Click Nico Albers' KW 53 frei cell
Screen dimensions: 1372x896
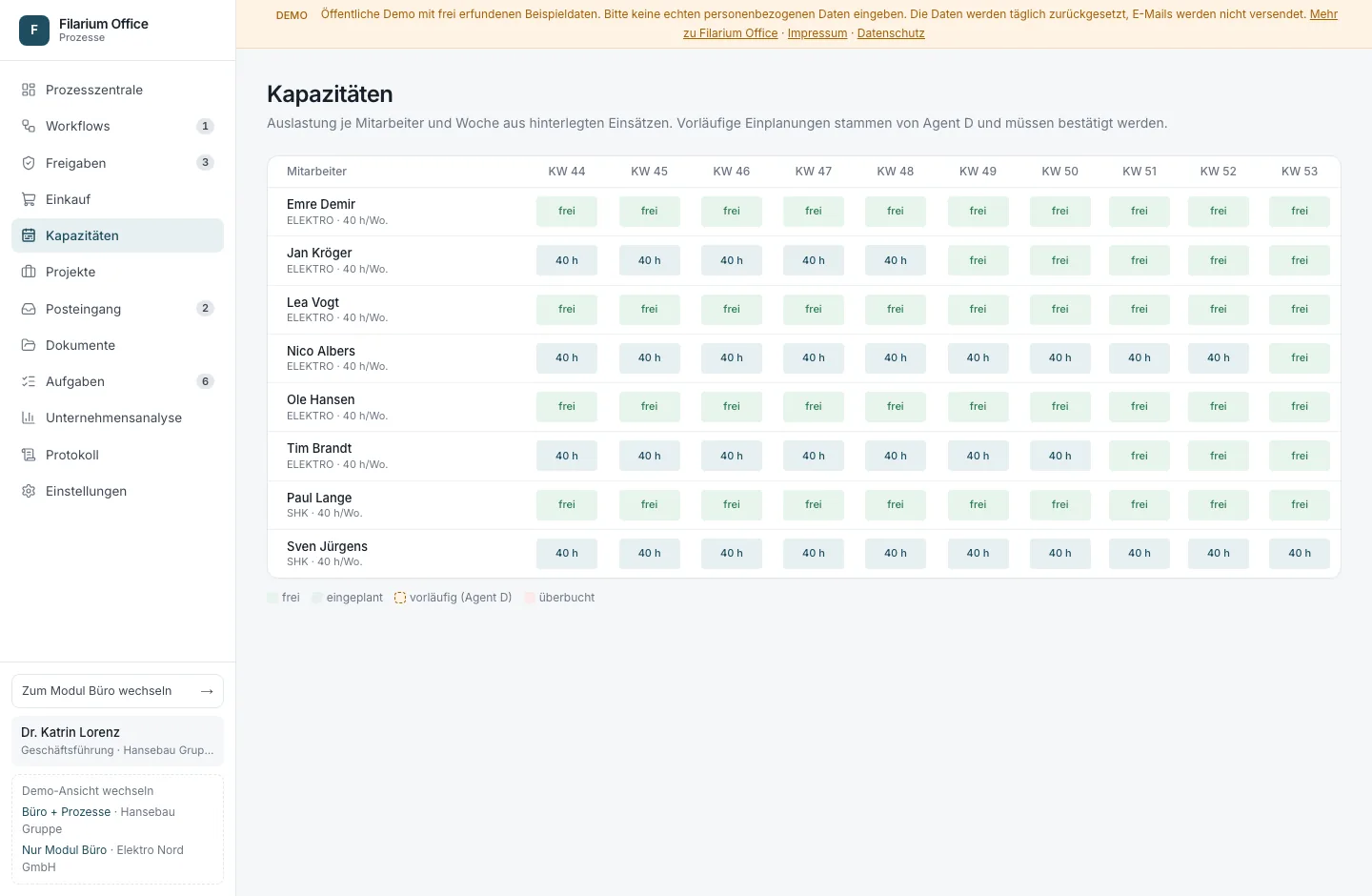1300,357
